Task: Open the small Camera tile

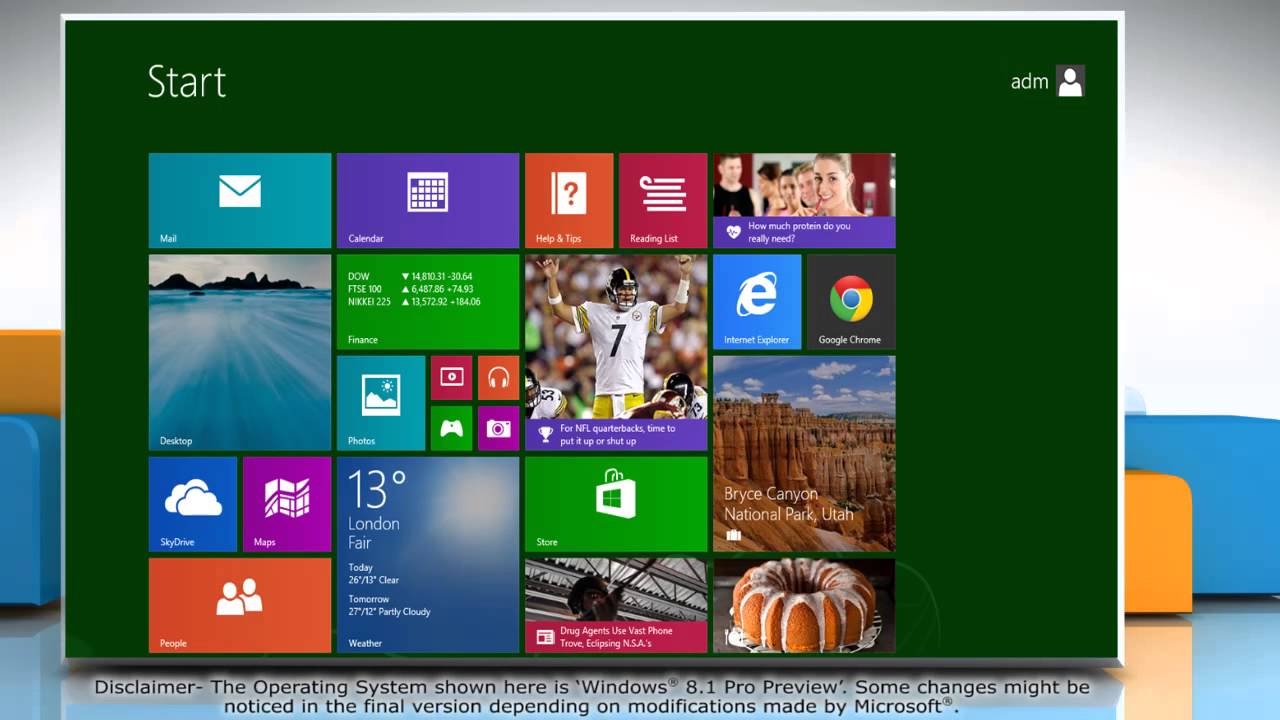Action: tap(498, 428)
